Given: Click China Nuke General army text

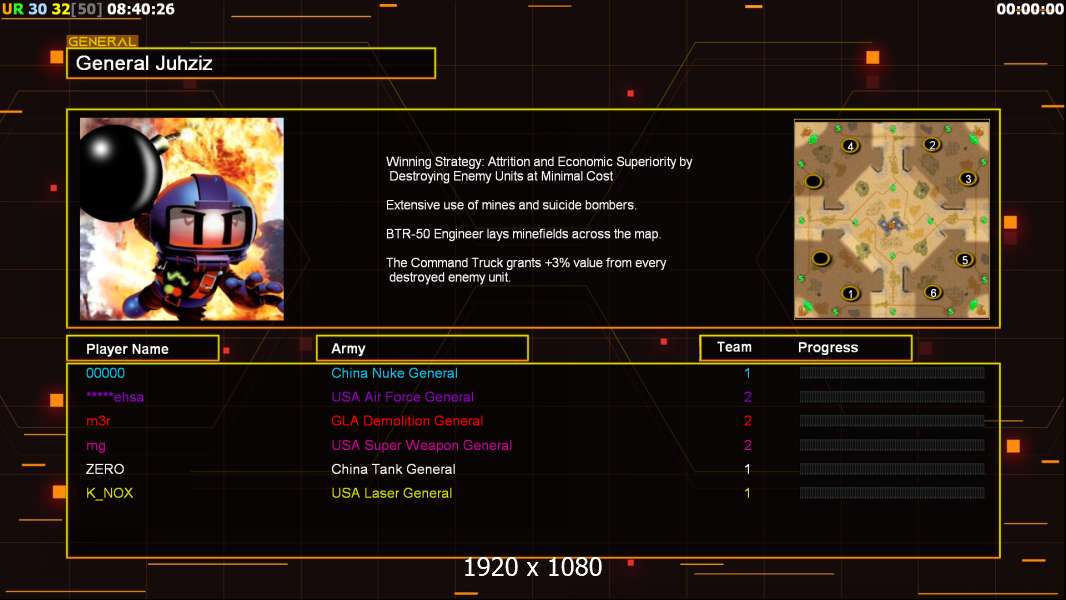Looking at the screenshot, I should pos(394,373).
